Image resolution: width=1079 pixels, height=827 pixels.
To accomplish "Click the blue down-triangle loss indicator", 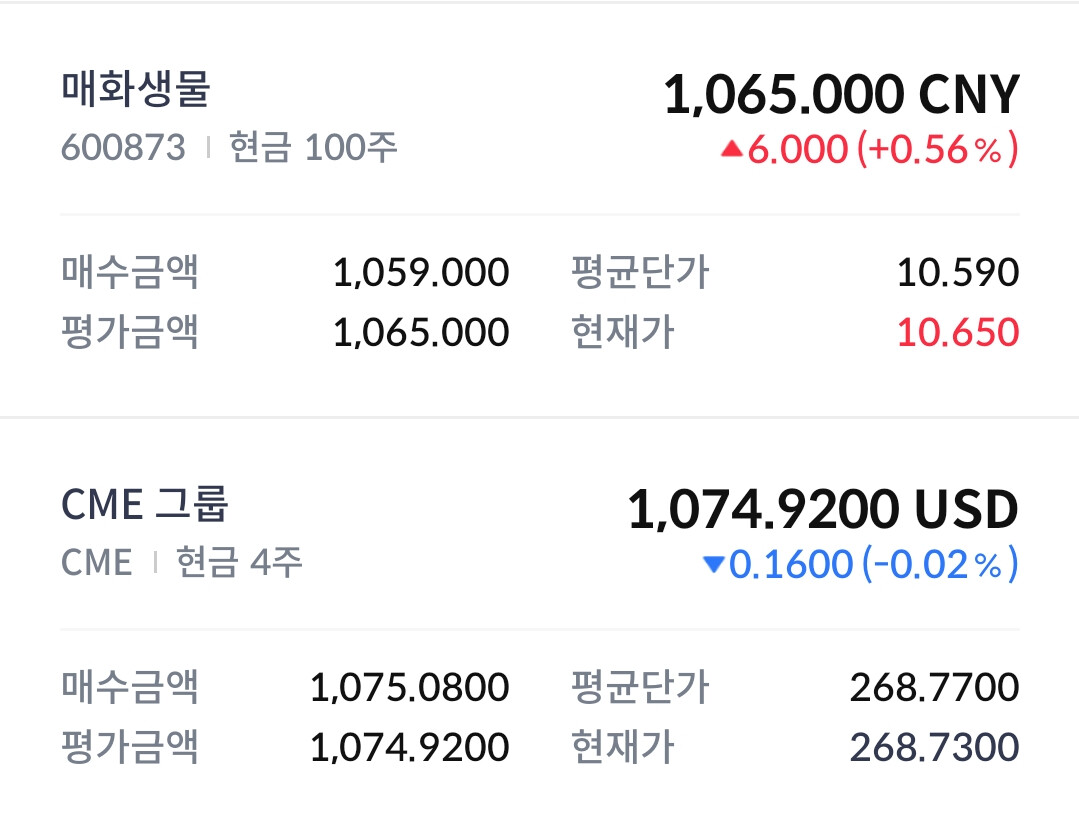I will click(713, 565).
